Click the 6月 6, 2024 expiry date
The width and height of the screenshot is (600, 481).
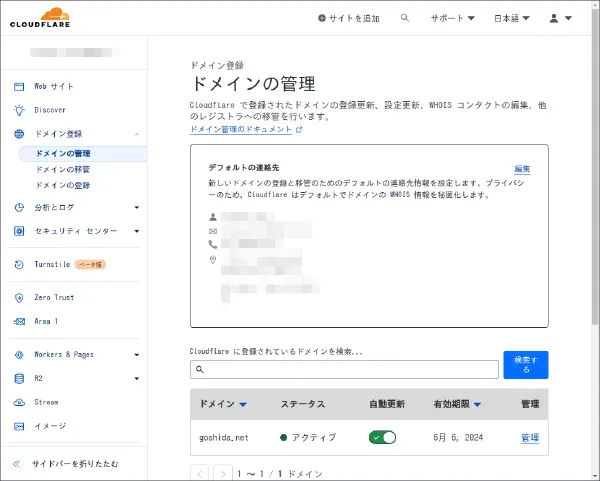pyautogui.click(x=458, y=437)
